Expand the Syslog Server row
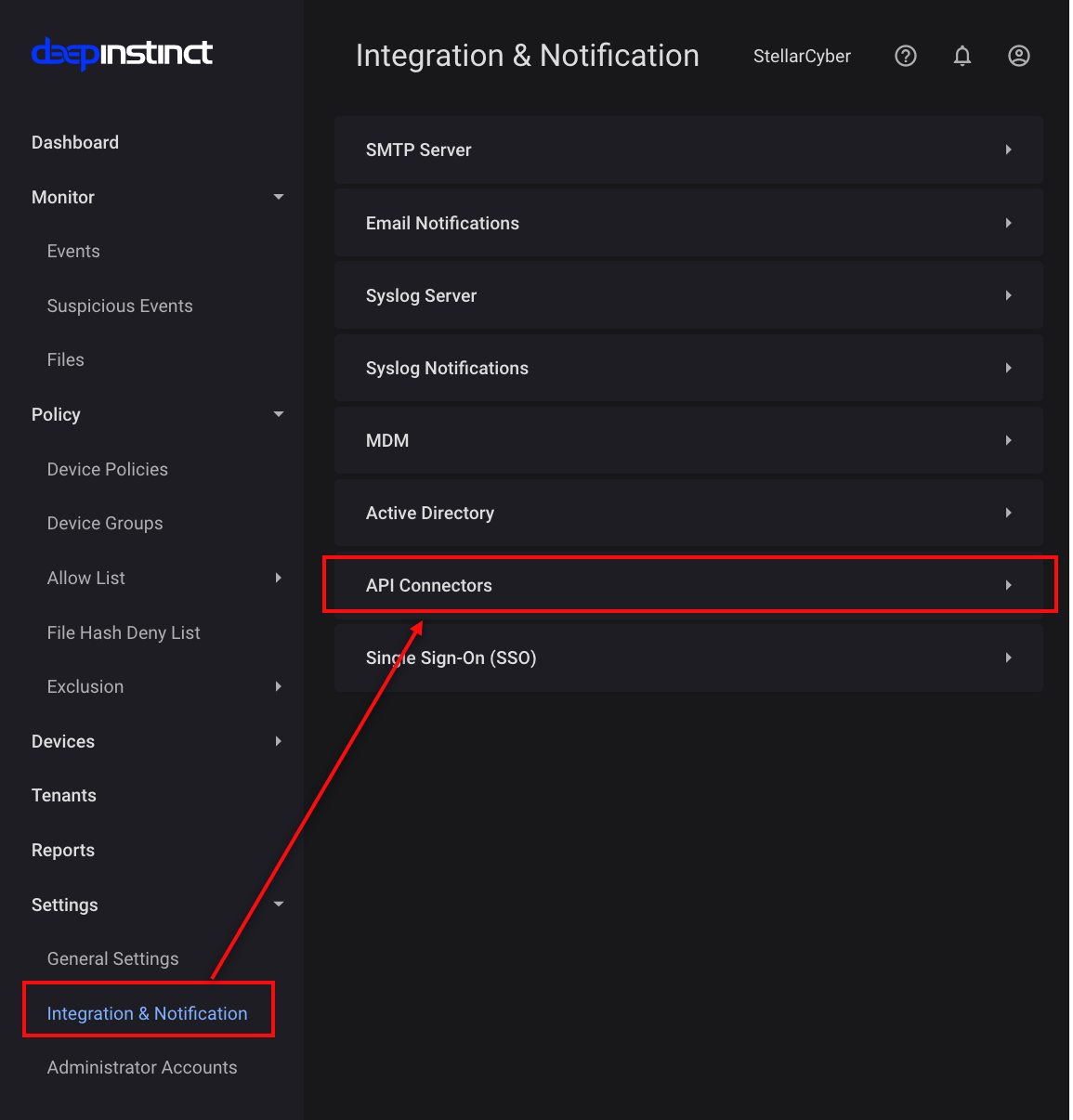This screenshot has width=1073, height=1120. point(687,295)
